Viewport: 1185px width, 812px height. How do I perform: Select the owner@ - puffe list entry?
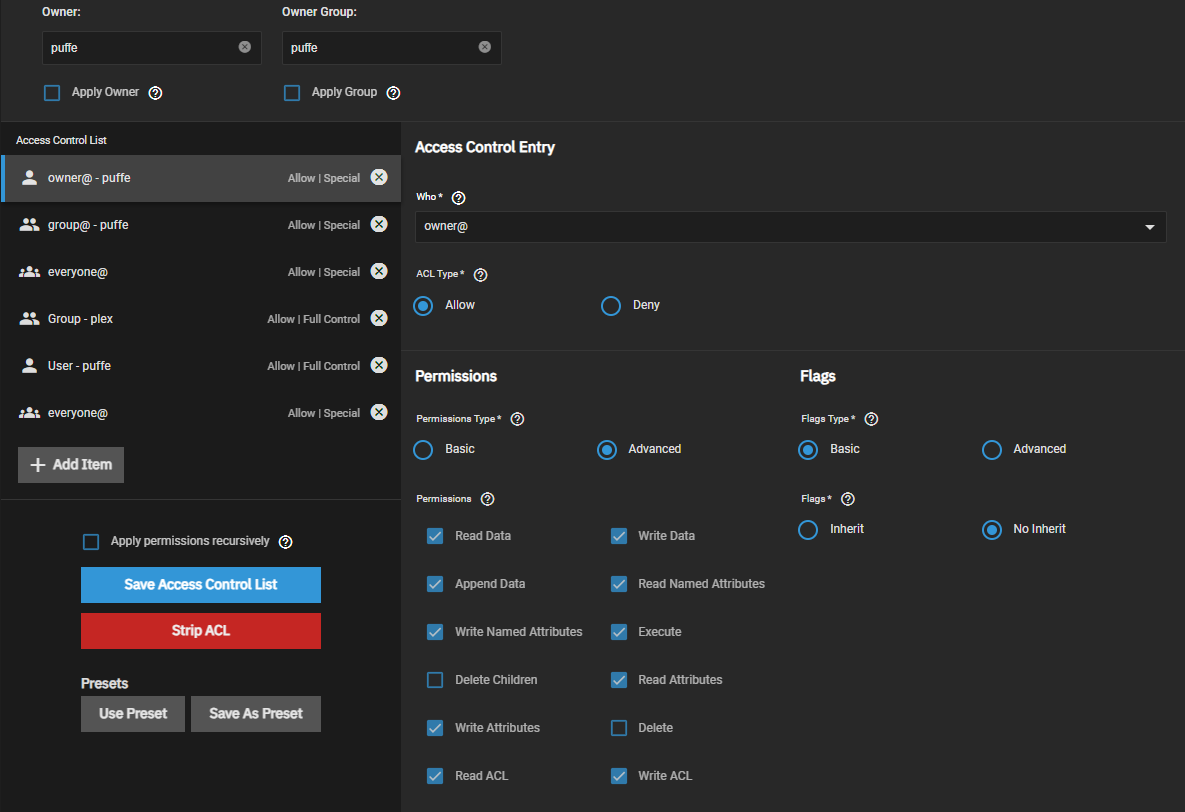pos(201,178)
